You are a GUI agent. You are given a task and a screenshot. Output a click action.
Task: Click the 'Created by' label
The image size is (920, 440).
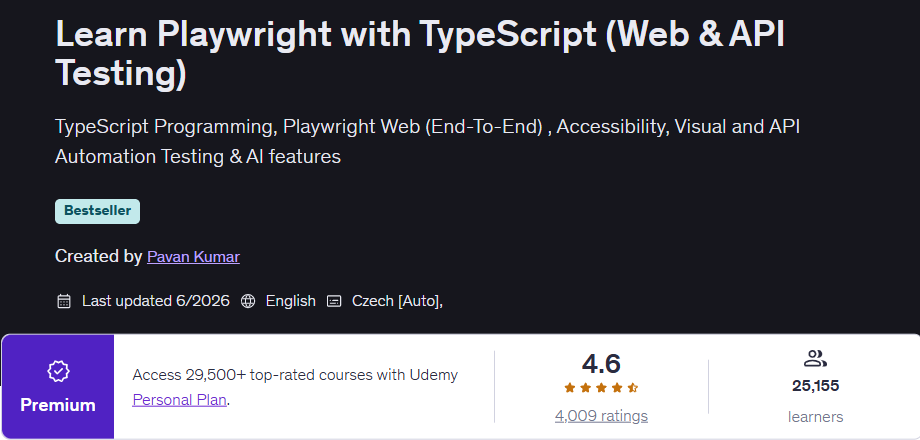tap(99, 256)
